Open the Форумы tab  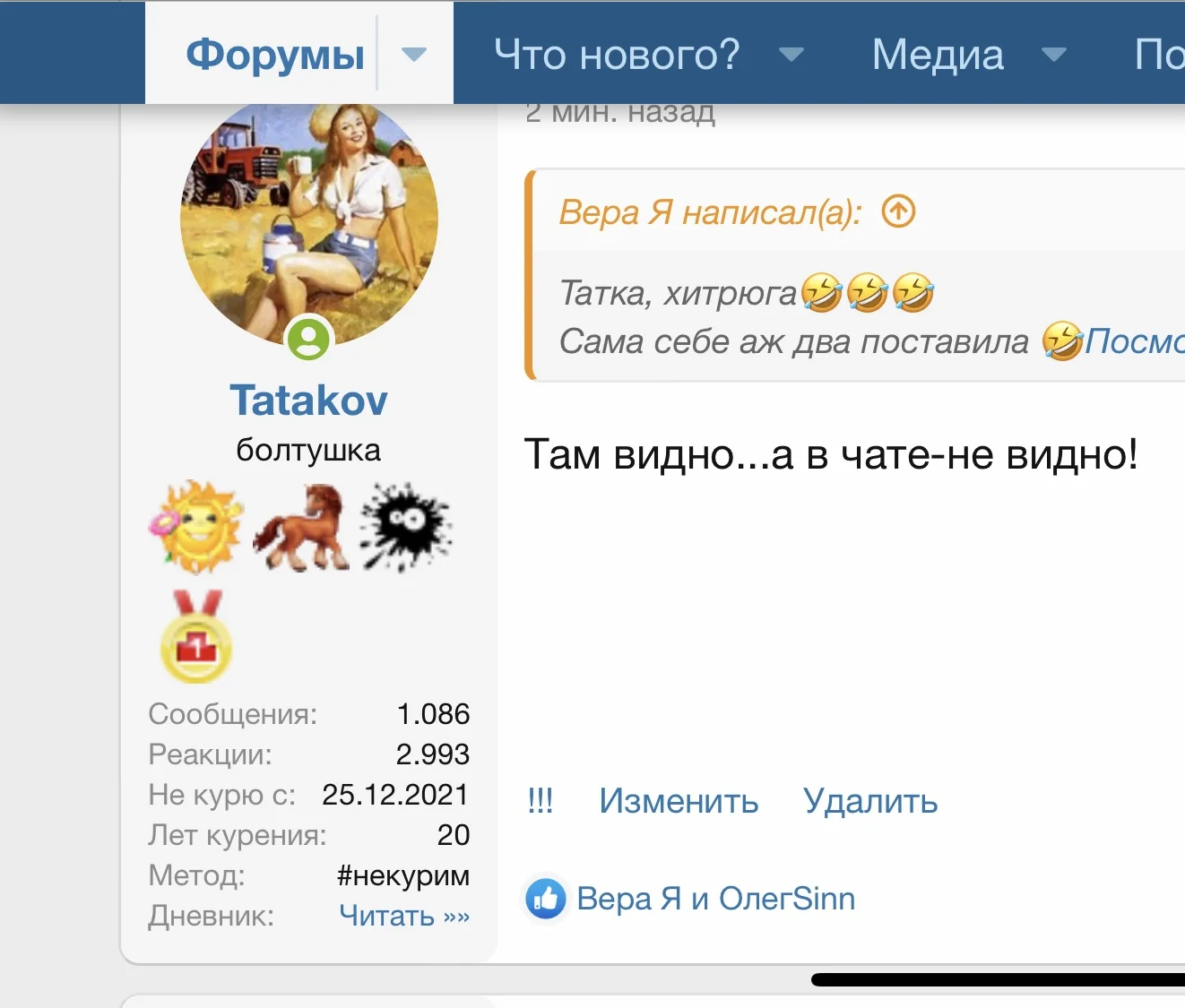275,55
